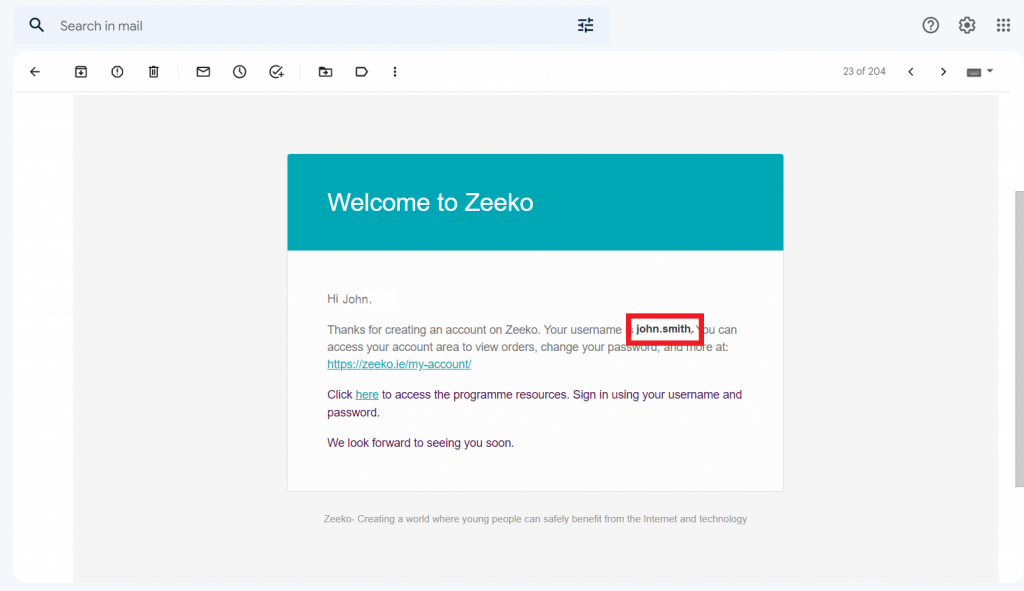The image size is (1024, 591).
Task: Open the Labels icon
Action: tap(361, 72)
